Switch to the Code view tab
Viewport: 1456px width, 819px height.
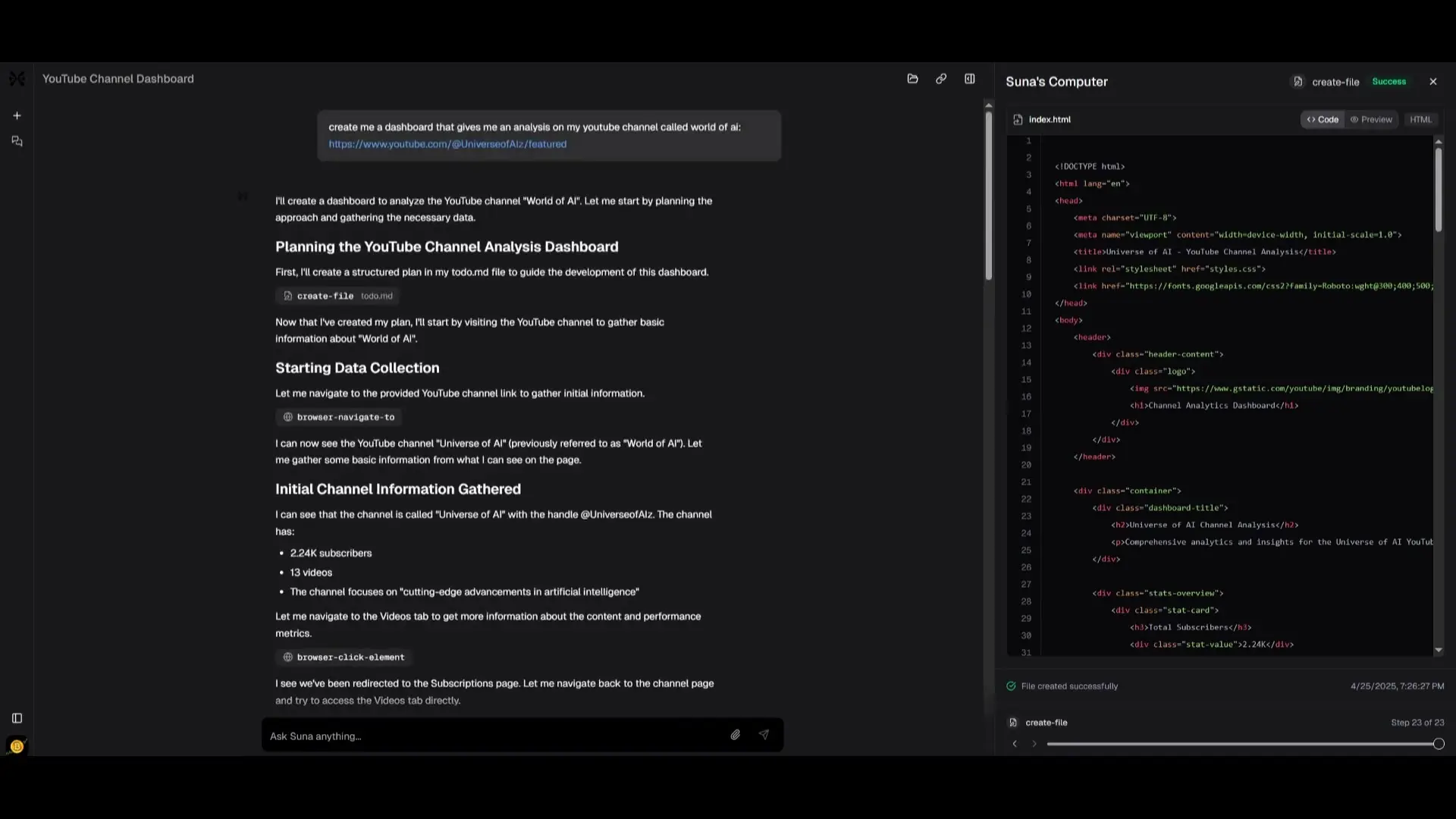point(1323,120)
